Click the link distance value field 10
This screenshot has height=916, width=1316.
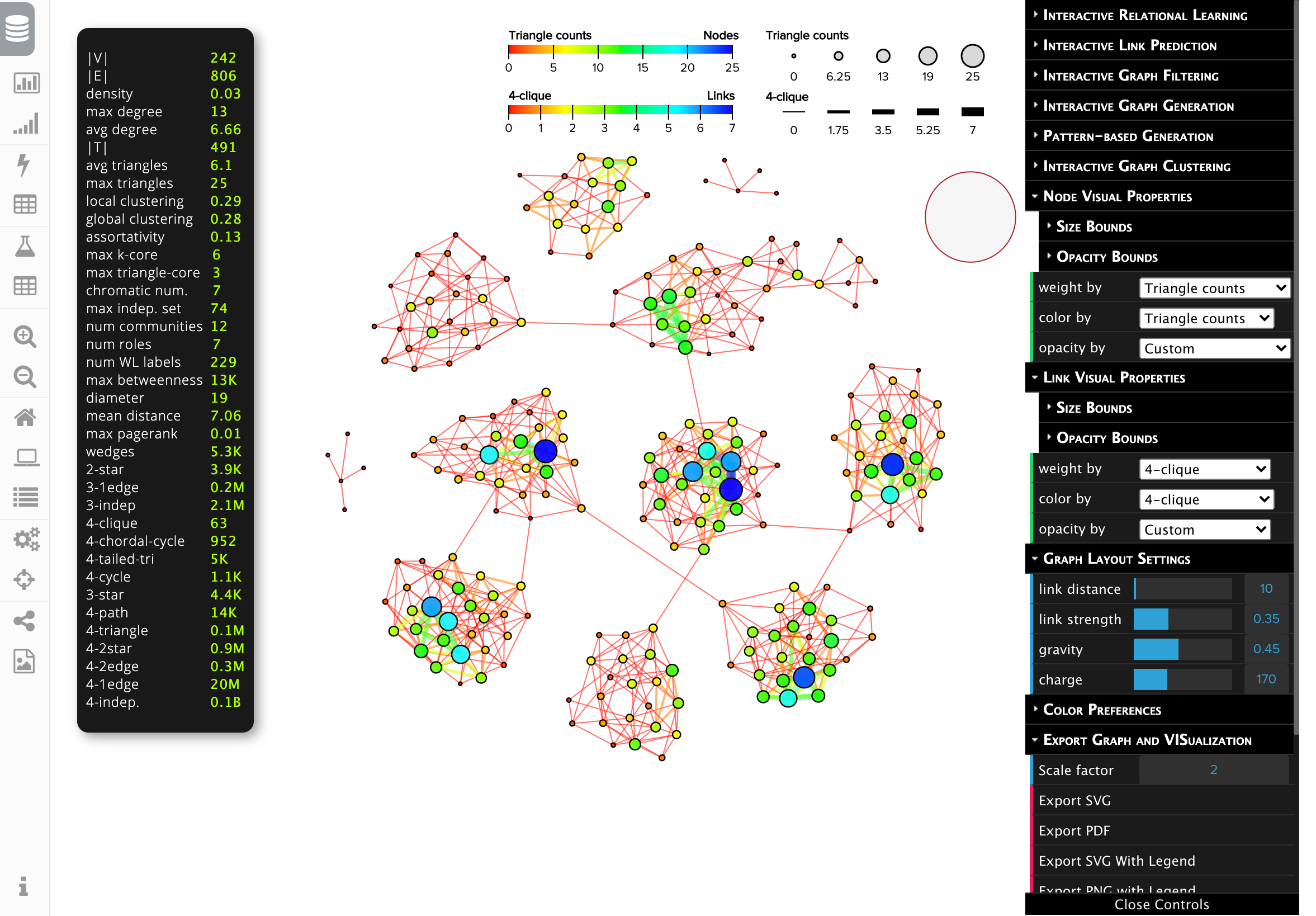1266,589
